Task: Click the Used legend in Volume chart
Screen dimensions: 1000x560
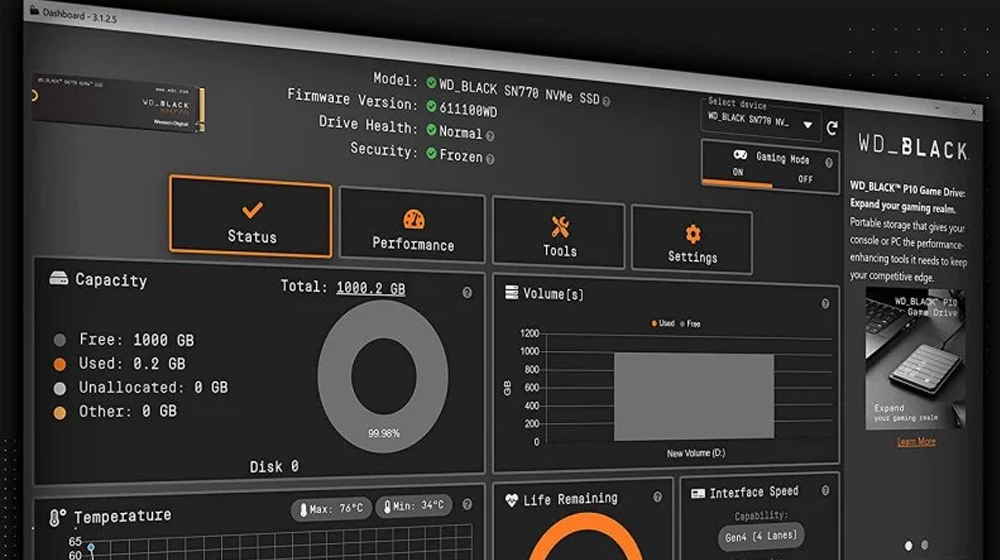Action: coord(663,323)
